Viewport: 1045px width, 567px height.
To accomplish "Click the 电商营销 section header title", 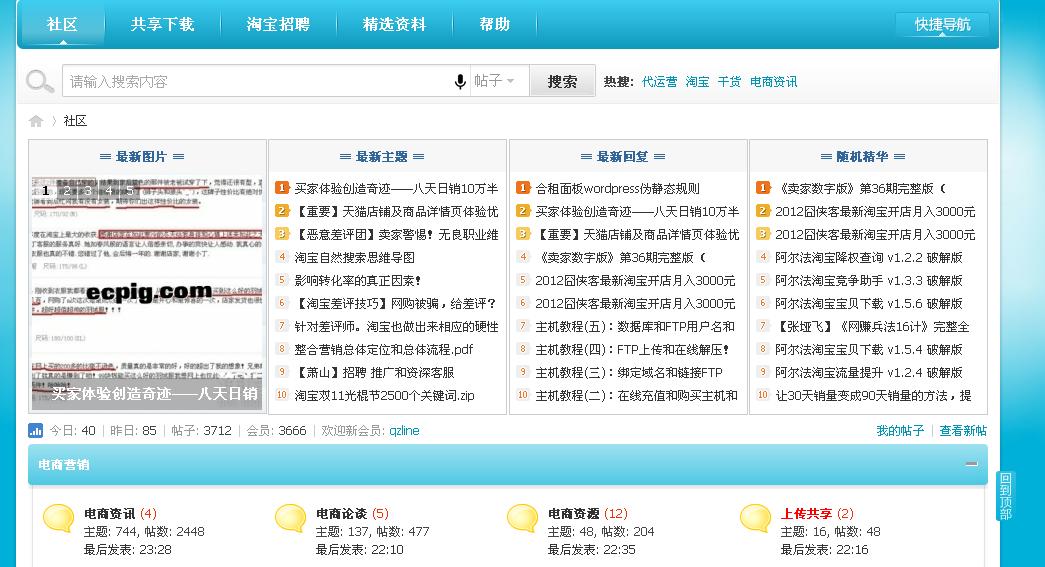I will [x=64, y=464].
